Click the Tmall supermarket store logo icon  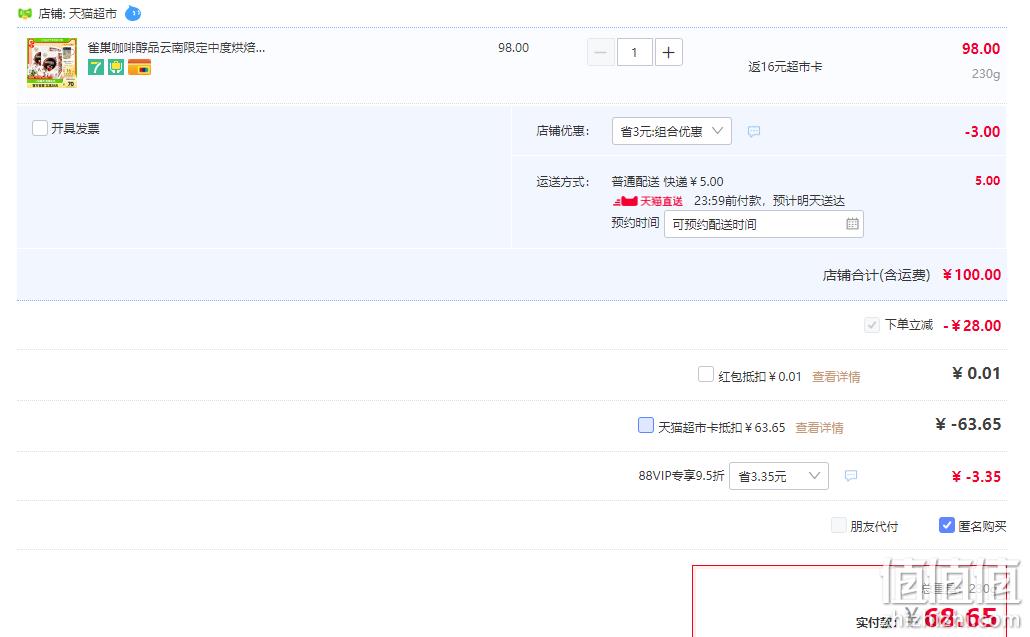25,13
